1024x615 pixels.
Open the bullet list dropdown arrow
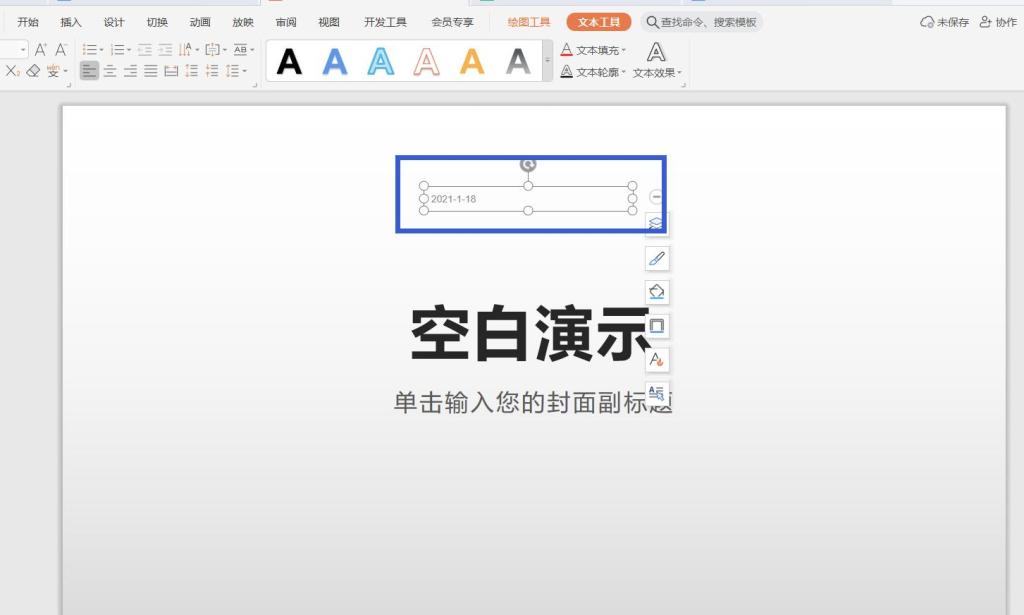click(x=100, y=48)
